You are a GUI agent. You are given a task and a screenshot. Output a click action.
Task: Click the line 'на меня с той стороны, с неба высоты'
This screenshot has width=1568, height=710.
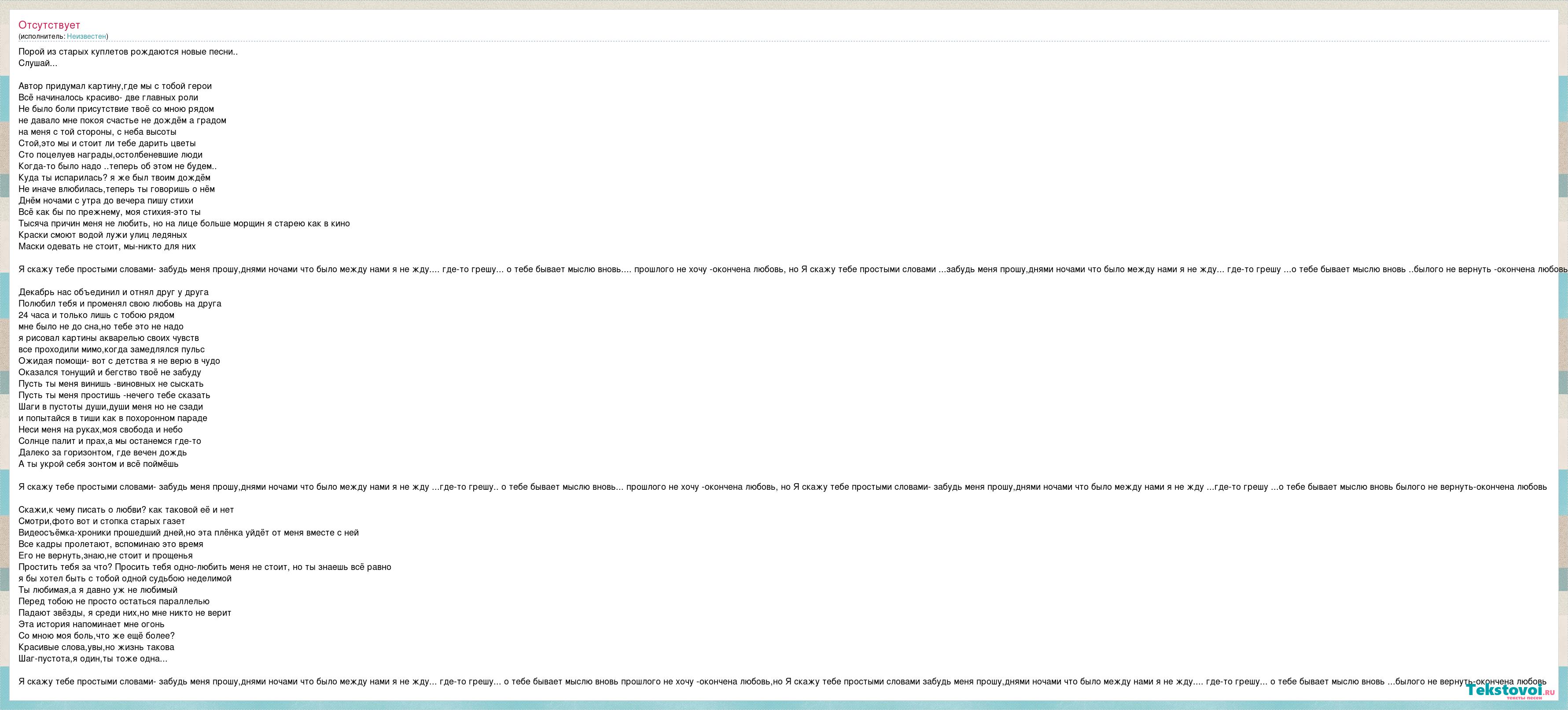point(97,132)
